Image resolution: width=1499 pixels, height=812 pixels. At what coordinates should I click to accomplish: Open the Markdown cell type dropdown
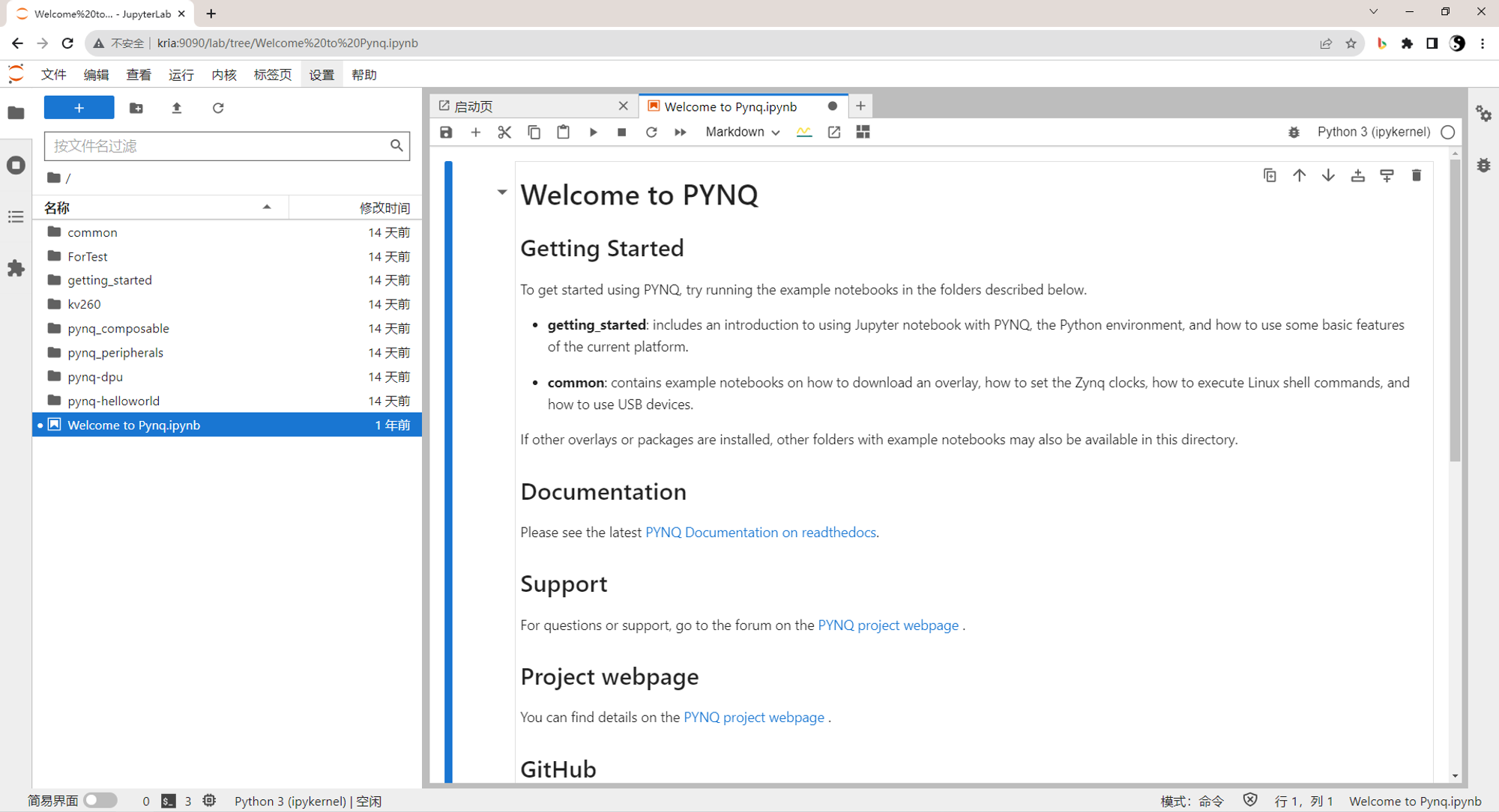(x=742, y=132)
